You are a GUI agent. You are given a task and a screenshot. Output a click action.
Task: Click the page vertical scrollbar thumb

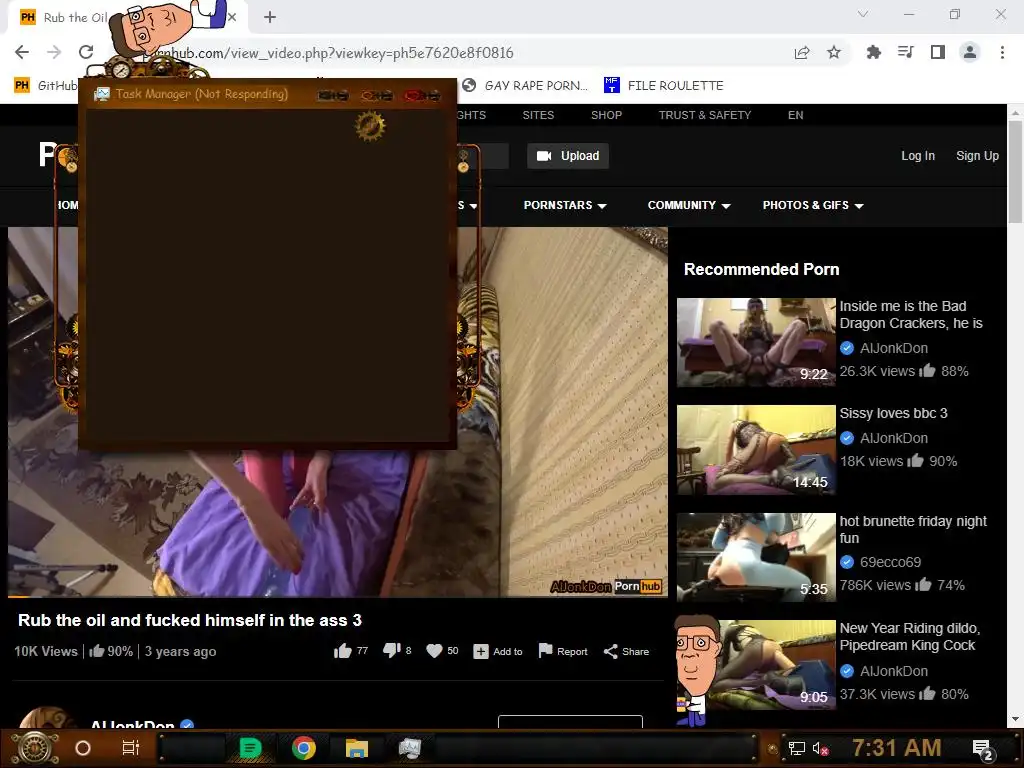click(x=1015, y=171)
